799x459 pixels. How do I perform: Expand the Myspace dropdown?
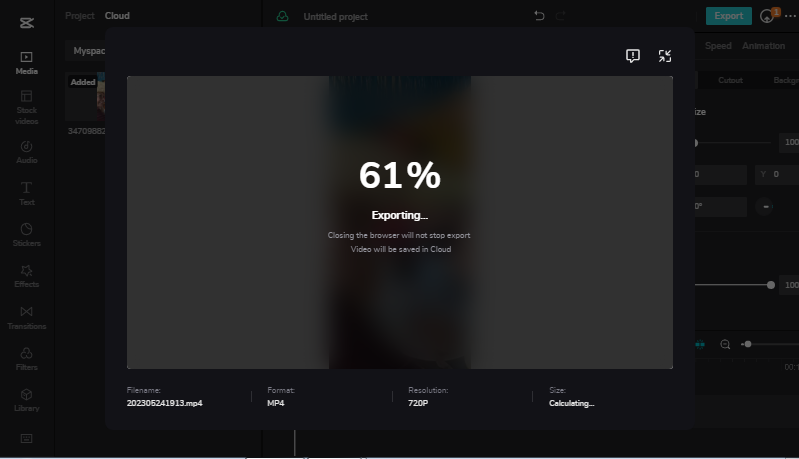pos(88,50)
